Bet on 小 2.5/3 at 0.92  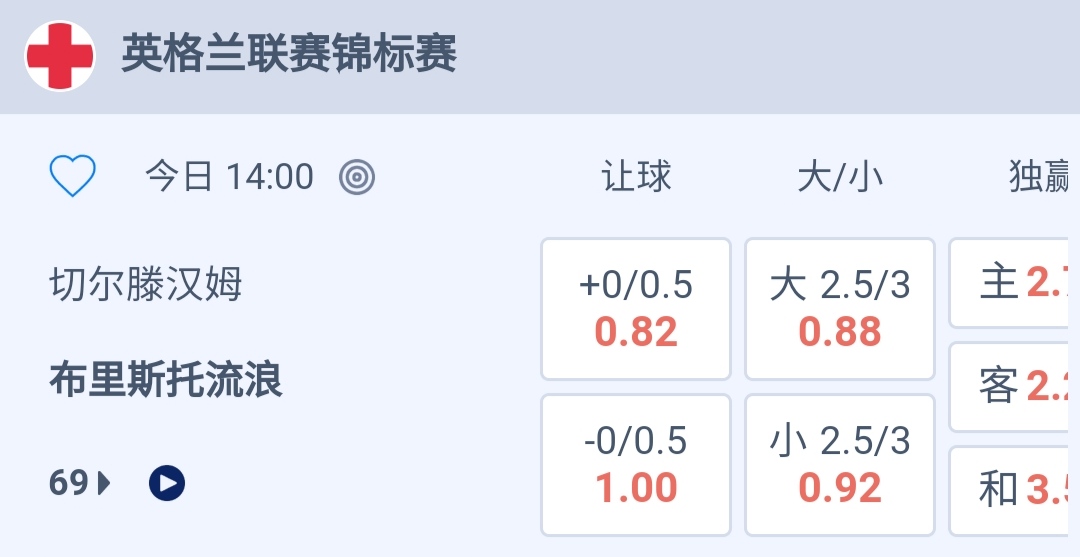pyautogui.click(x=840, y=464)
